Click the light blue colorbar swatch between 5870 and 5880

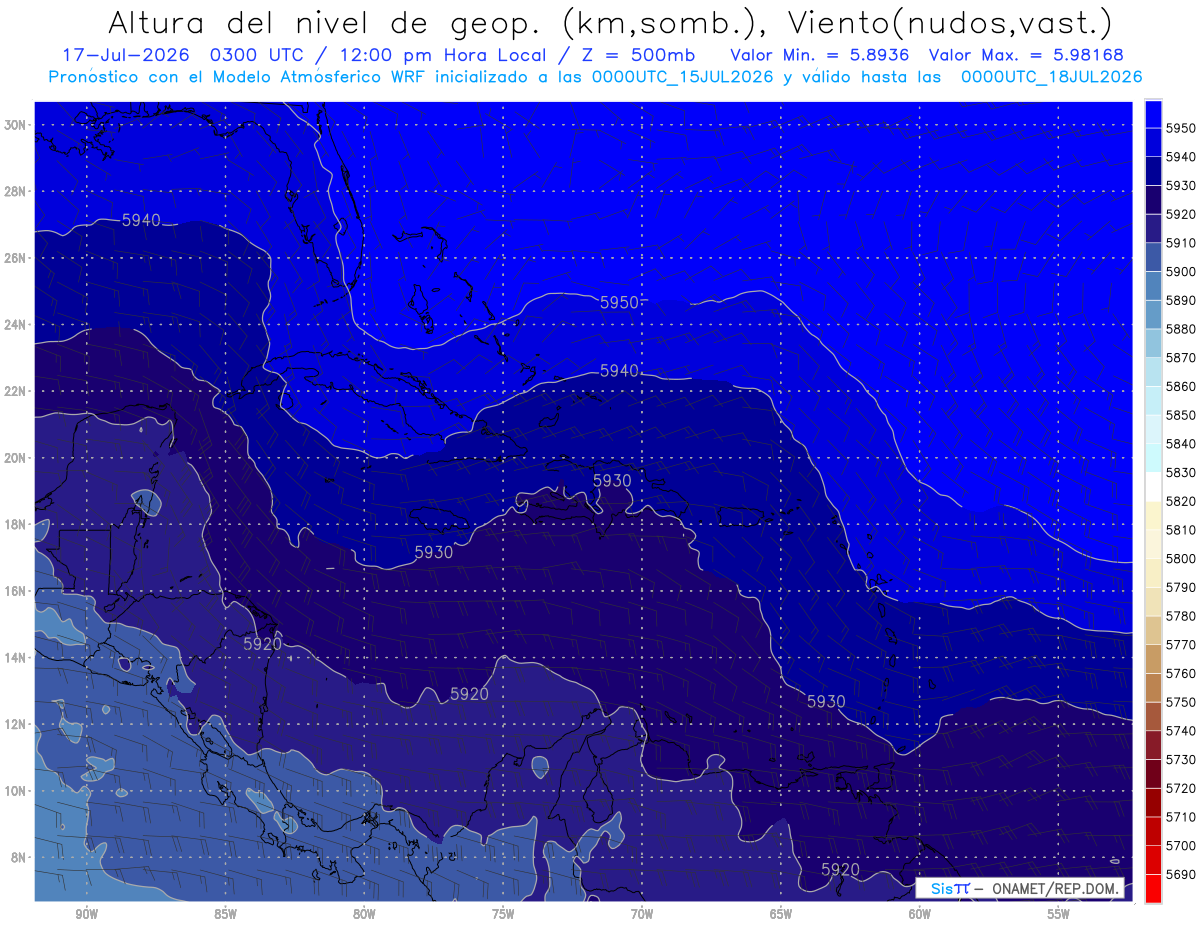[x=1153, y=343]
